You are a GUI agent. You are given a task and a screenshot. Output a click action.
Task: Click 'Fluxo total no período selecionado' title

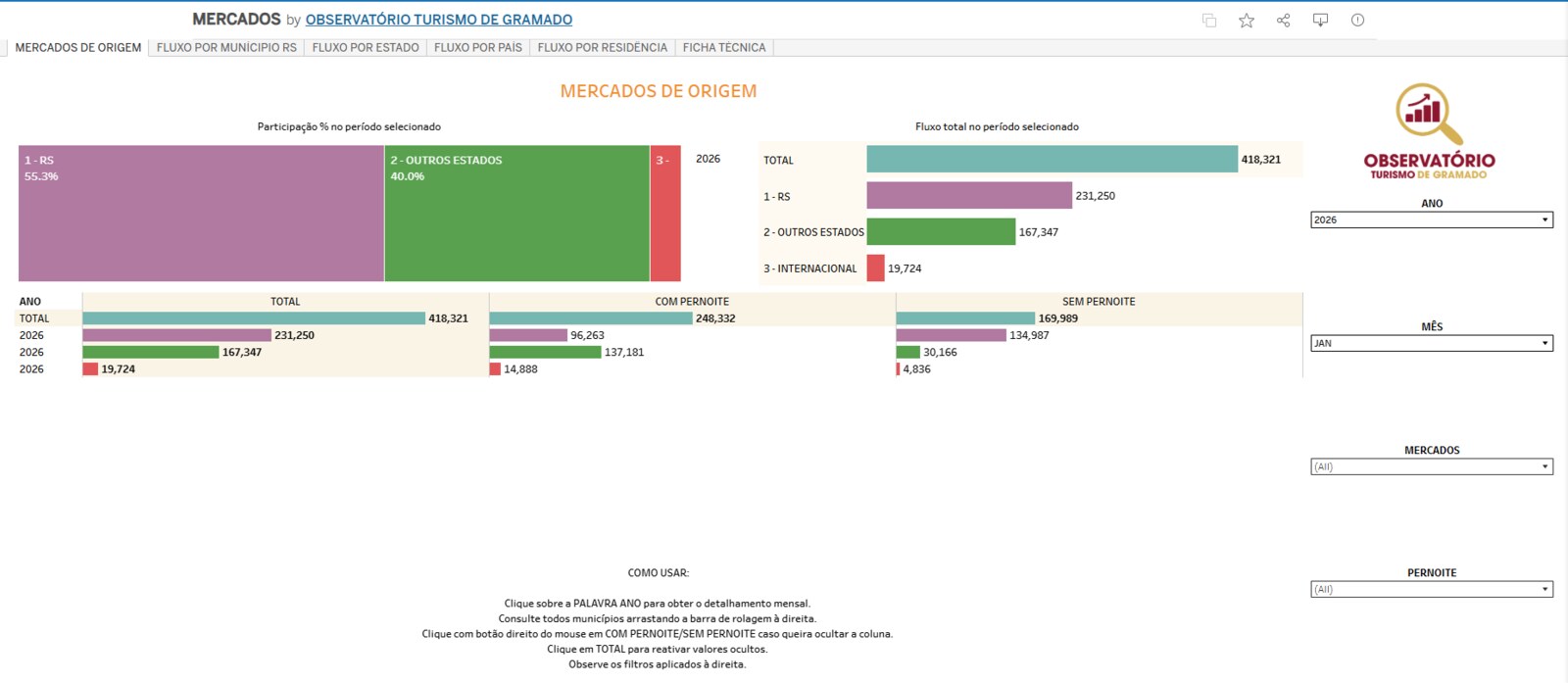tap(997, 126)
